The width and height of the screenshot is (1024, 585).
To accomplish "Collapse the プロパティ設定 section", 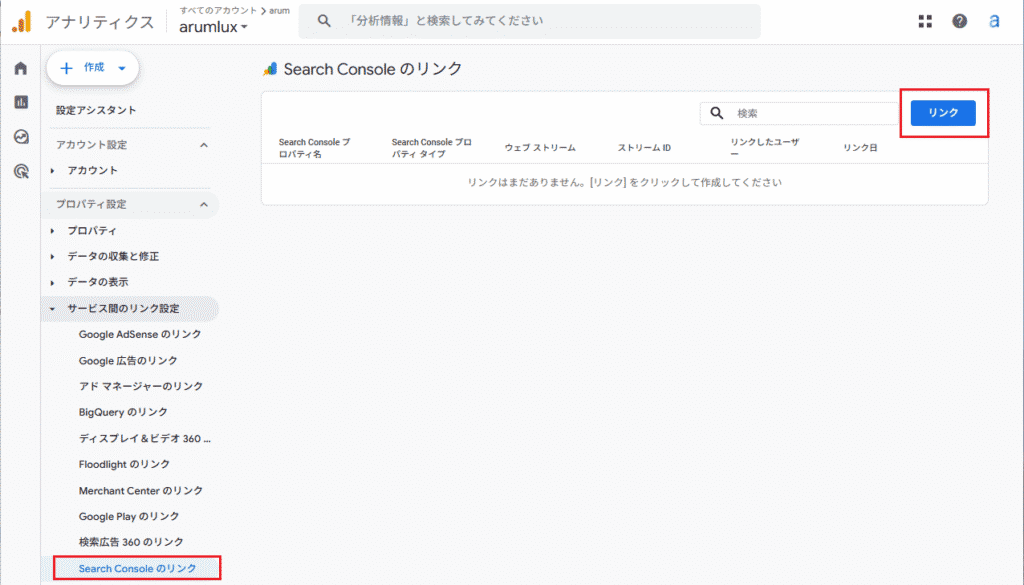I will [x=205, y=204].
